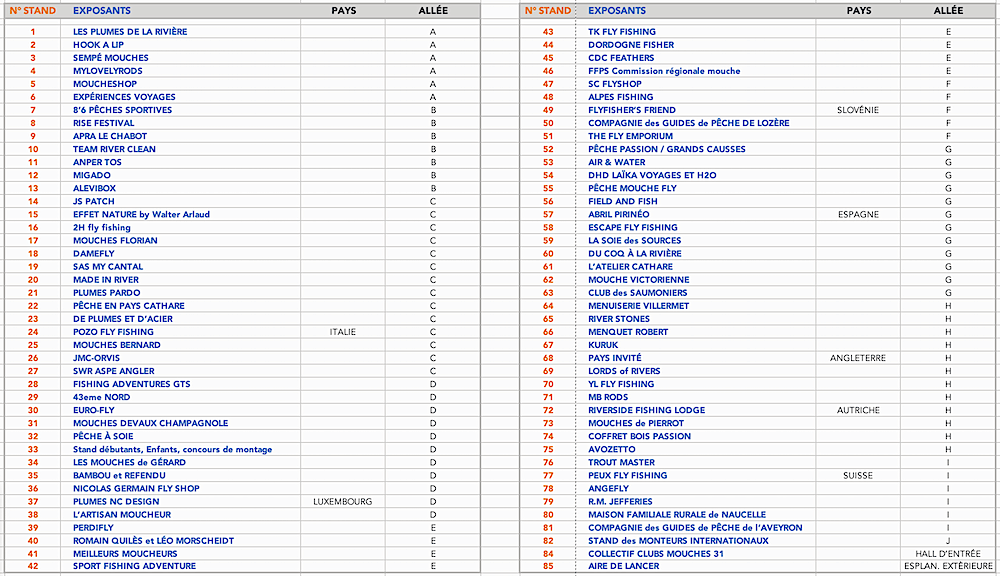
Task: Select the ESPAGNE country cell
Action: pyautogui.click(x=858, y=214)
